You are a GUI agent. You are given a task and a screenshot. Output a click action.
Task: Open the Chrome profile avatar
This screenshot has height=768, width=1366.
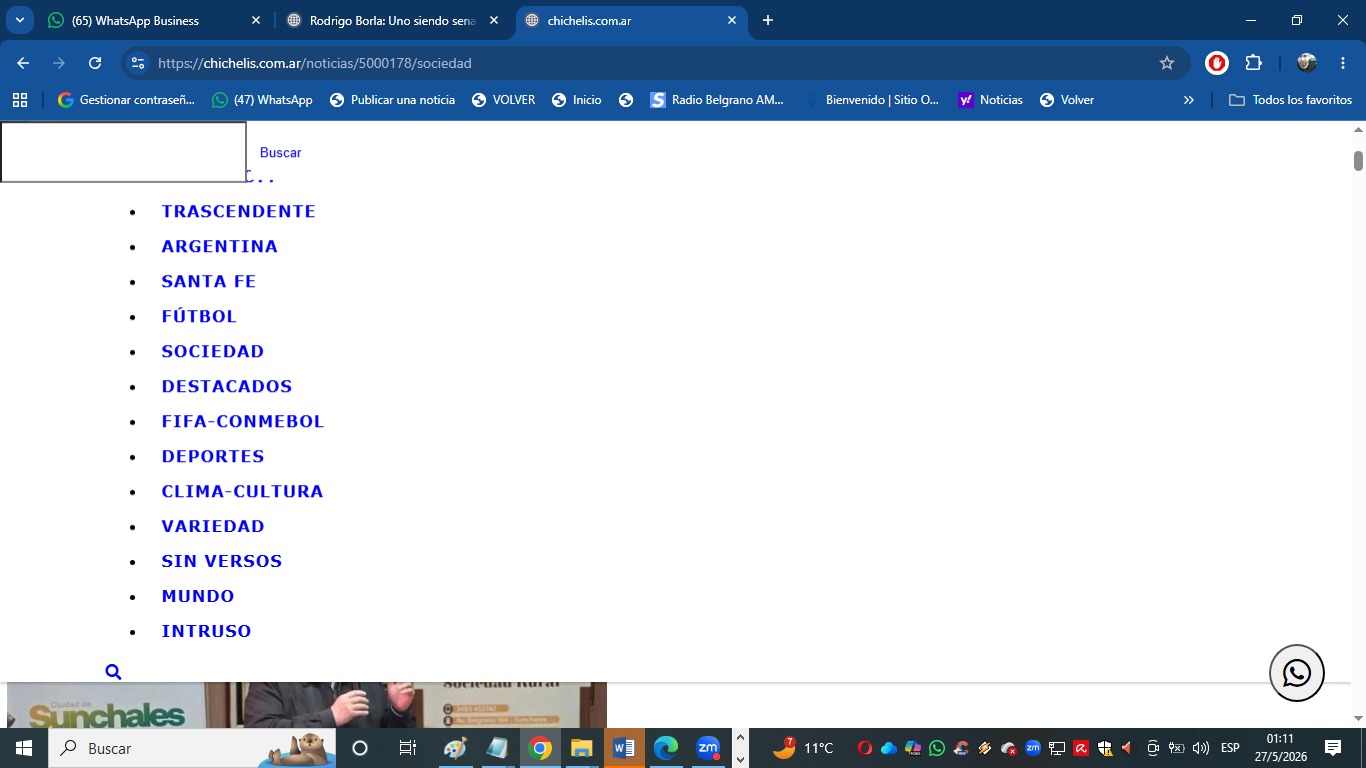pyautogui.click(x=1307, y=63)
